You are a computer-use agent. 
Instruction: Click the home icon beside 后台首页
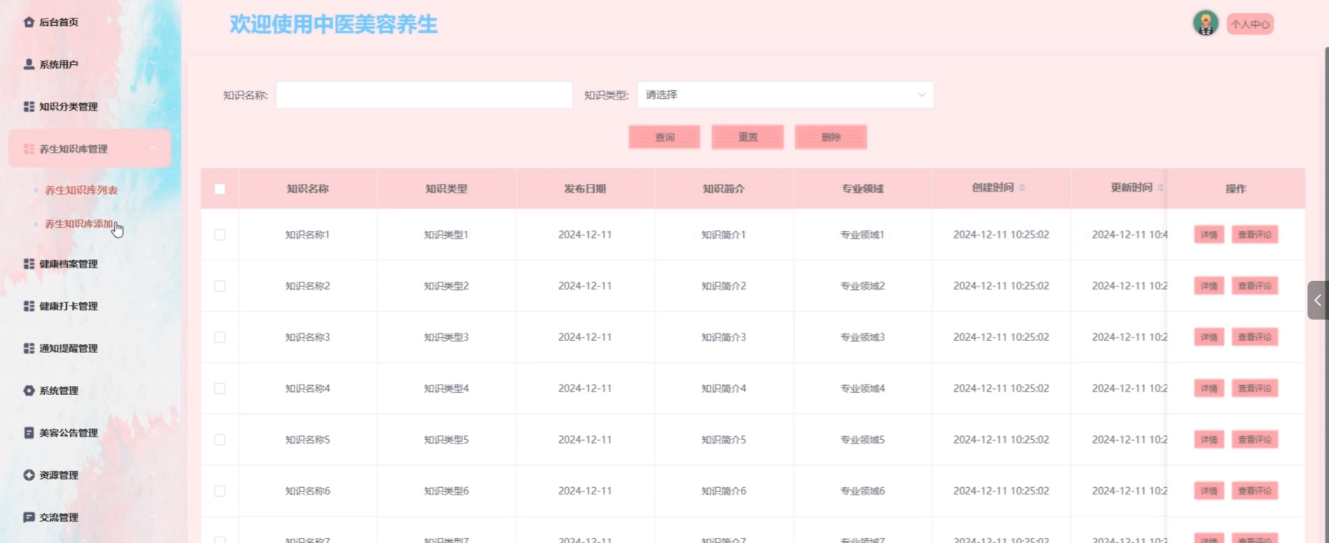29,22
